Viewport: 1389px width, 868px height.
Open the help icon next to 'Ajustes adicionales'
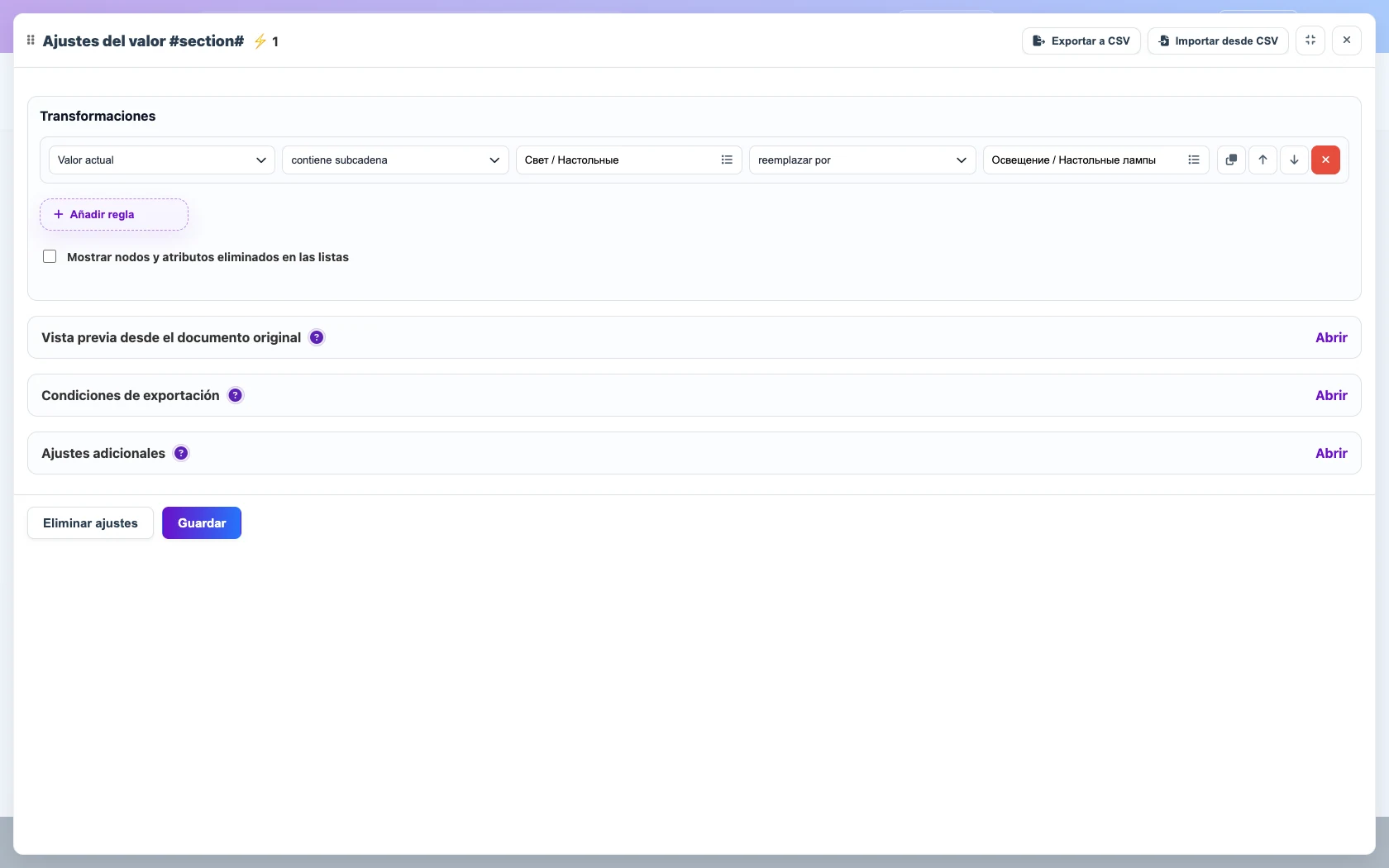(181, 453)
